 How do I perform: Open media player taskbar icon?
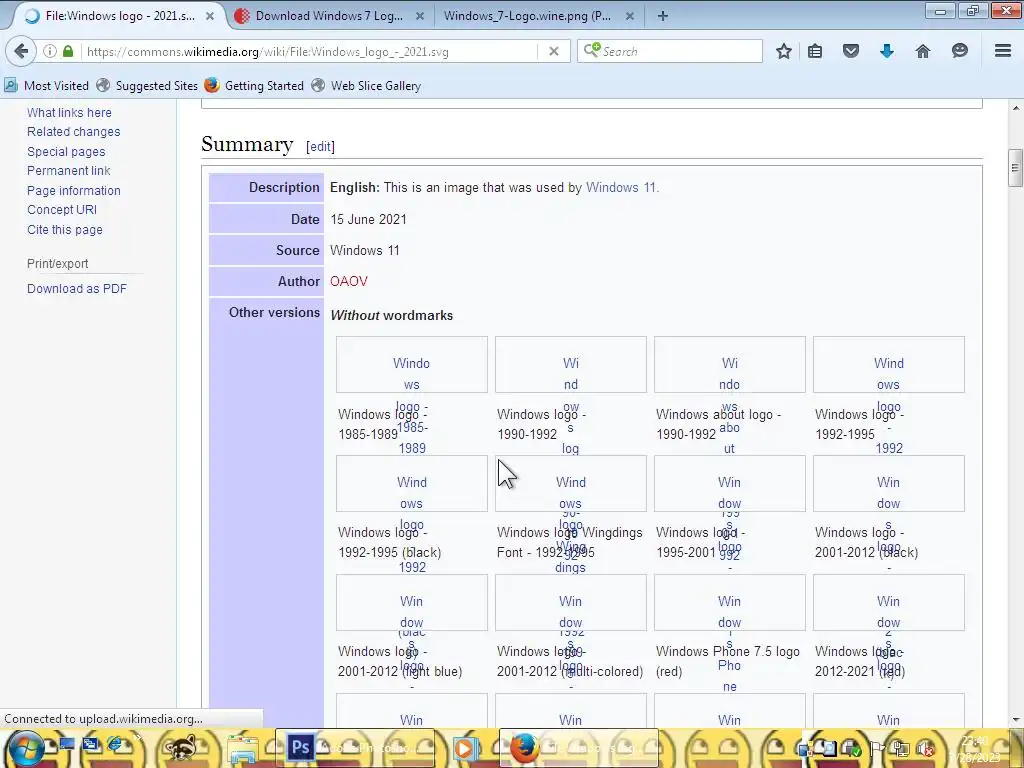(465, 748)
